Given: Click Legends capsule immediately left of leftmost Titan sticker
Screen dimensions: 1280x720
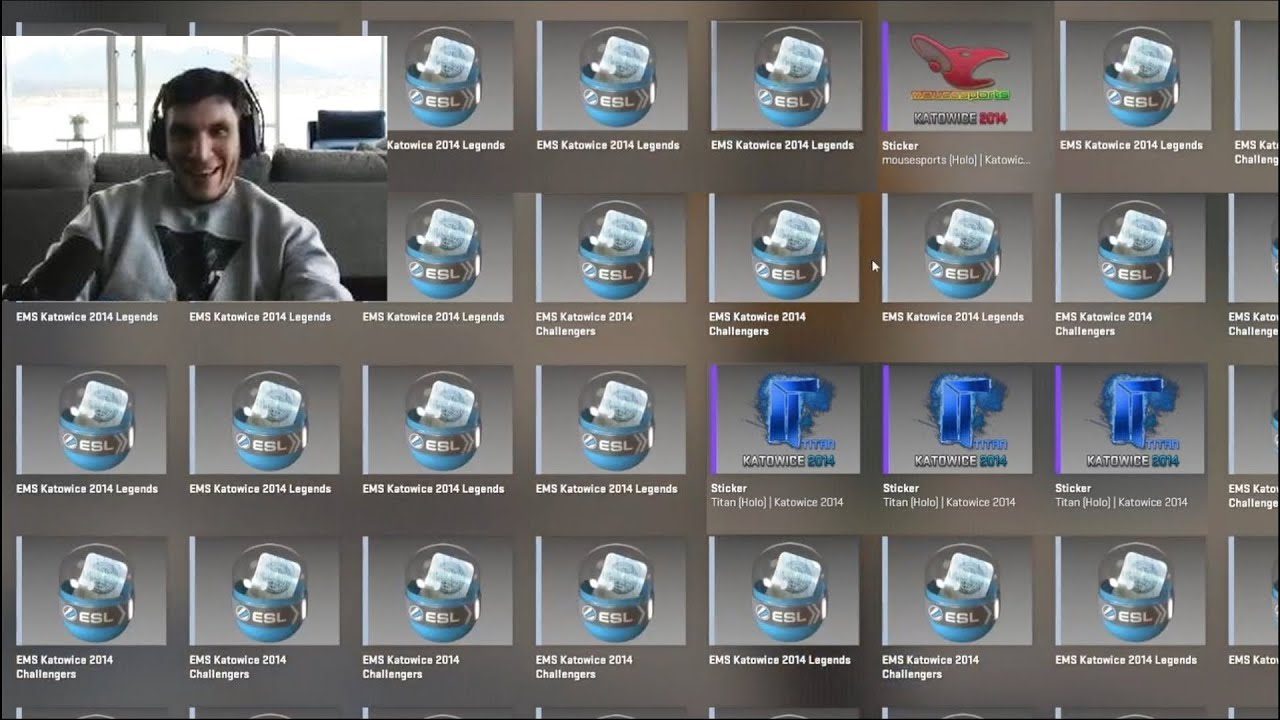Looking at the screenshot, I should pyautogui.click(x=612, y=421).
